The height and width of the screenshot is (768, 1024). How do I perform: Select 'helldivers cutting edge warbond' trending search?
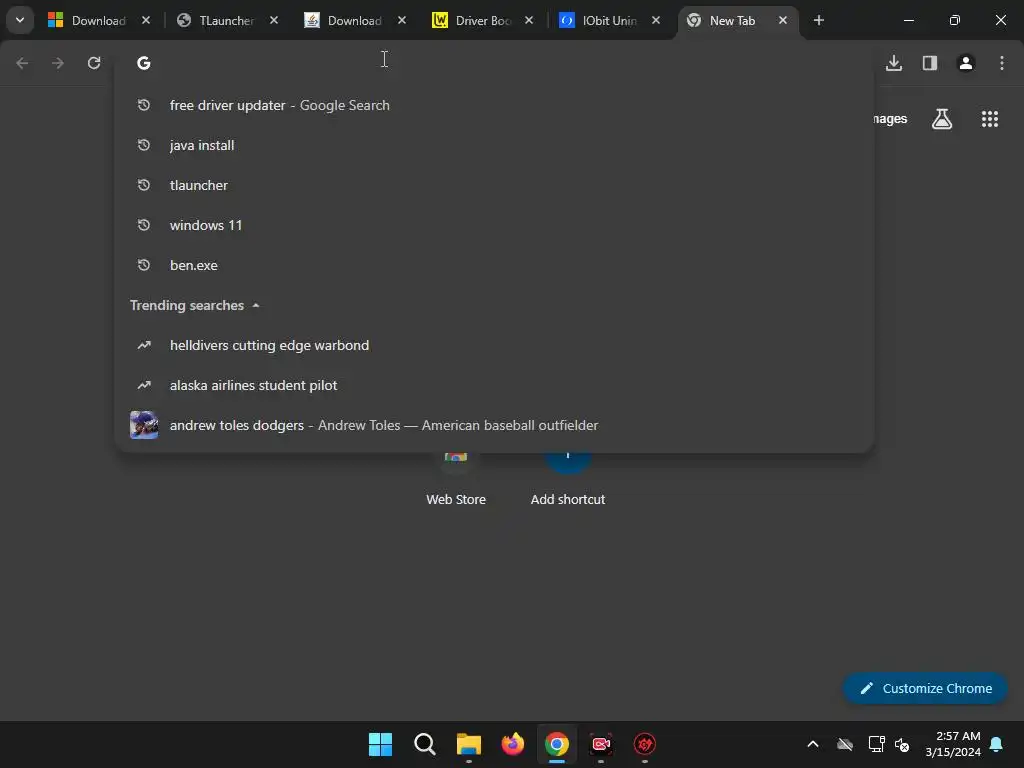(x=494, y=345)
